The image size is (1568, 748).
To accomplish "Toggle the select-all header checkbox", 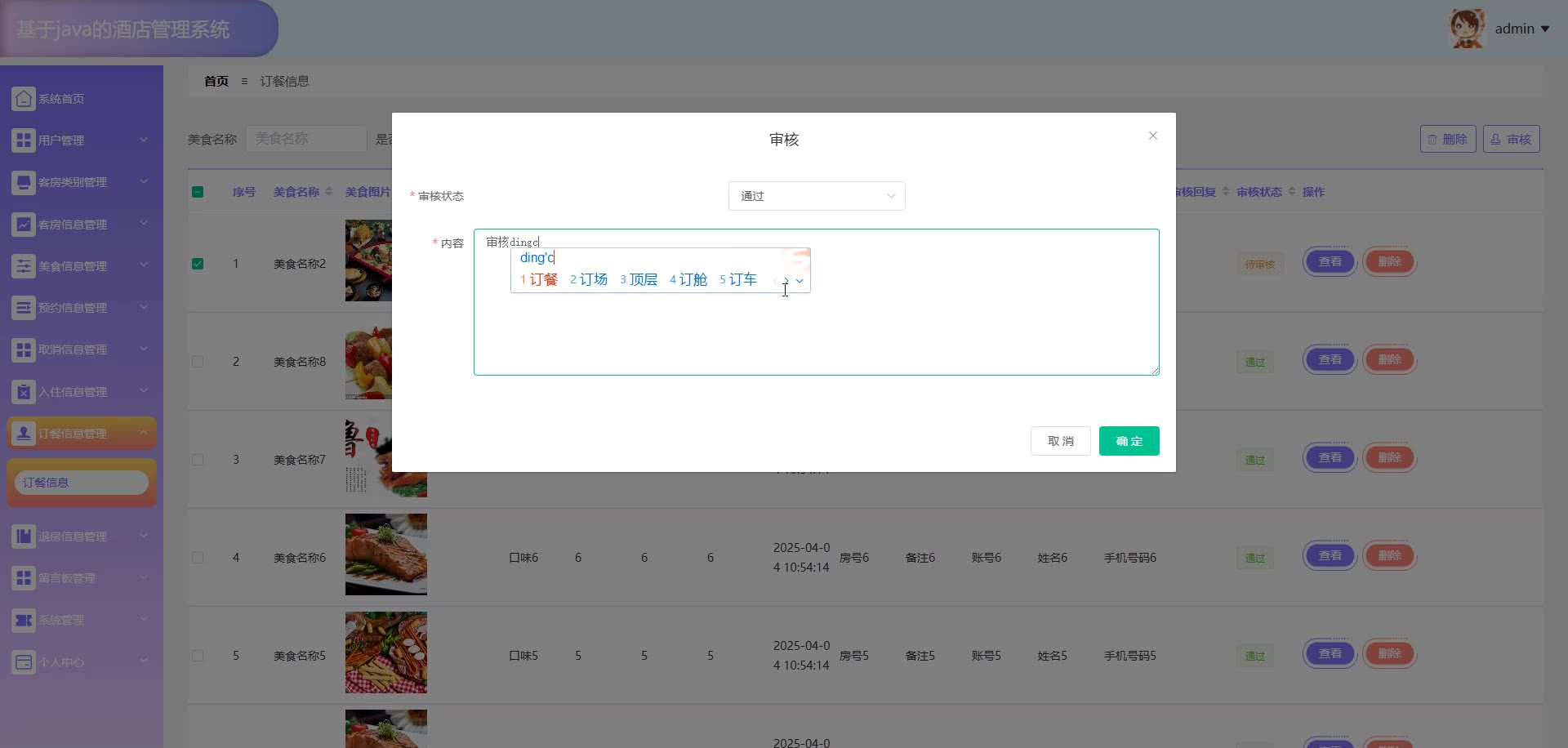I will 198,192.
